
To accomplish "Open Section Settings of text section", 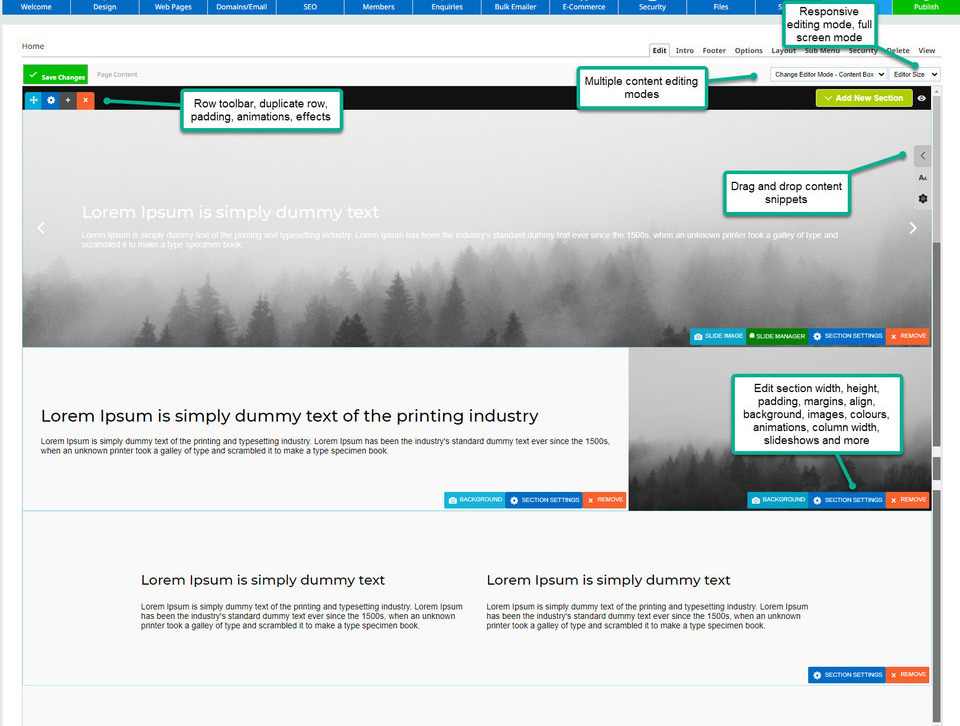I will (544, 500).
